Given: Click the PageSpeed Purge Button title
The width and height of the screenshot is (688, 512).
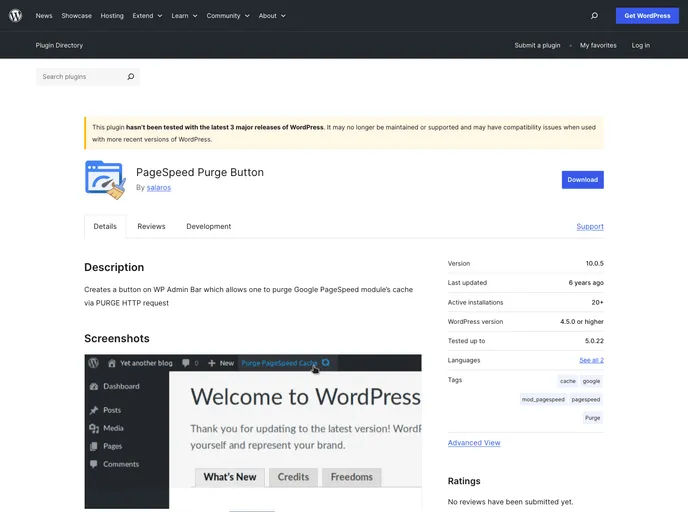Looking at the screenshot, I should (200, 172).
